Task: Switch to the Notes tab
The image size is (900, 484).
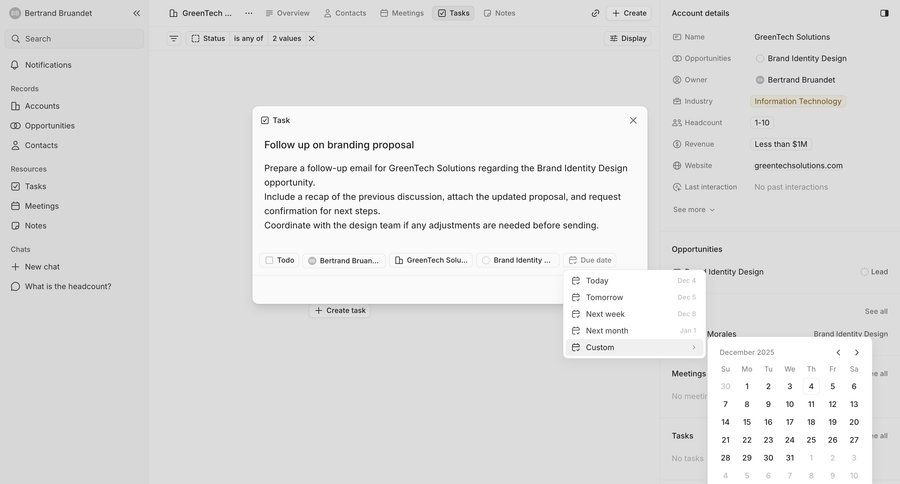Action: coord(499,13)
